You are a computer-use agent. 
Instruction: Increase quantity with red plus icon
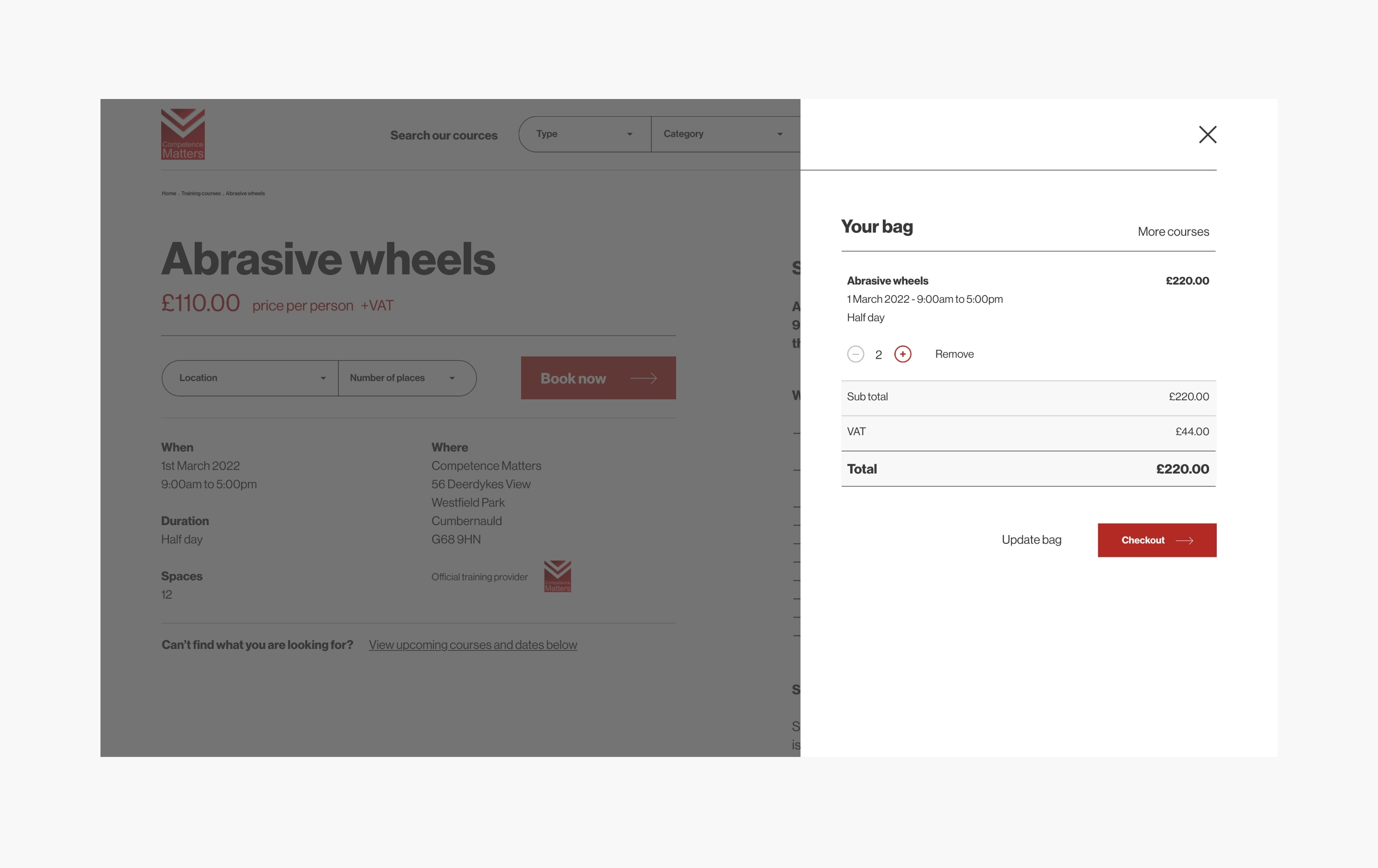[902, 354]
